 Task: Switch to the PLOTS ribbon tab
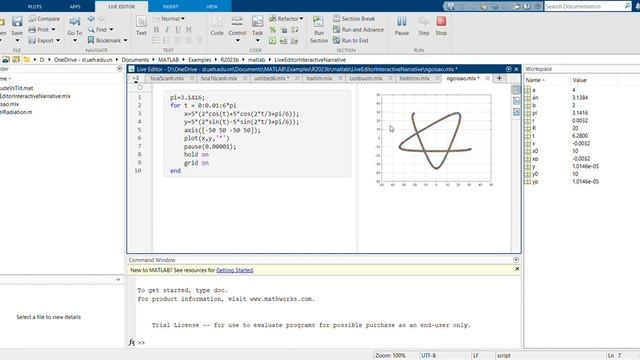(35, 7)
